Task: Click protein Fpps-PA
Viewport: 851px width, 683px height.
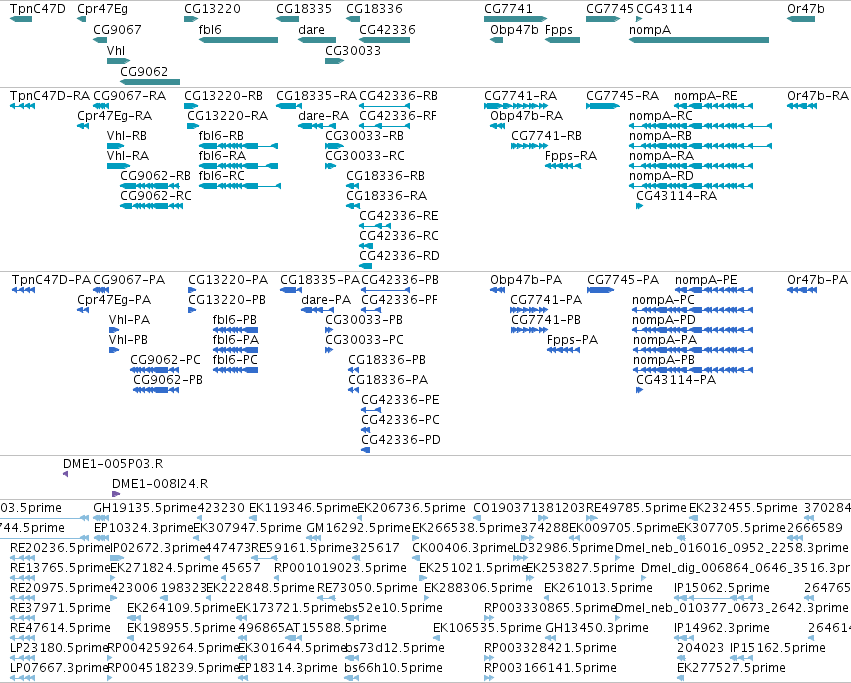Action: point(573,340)
